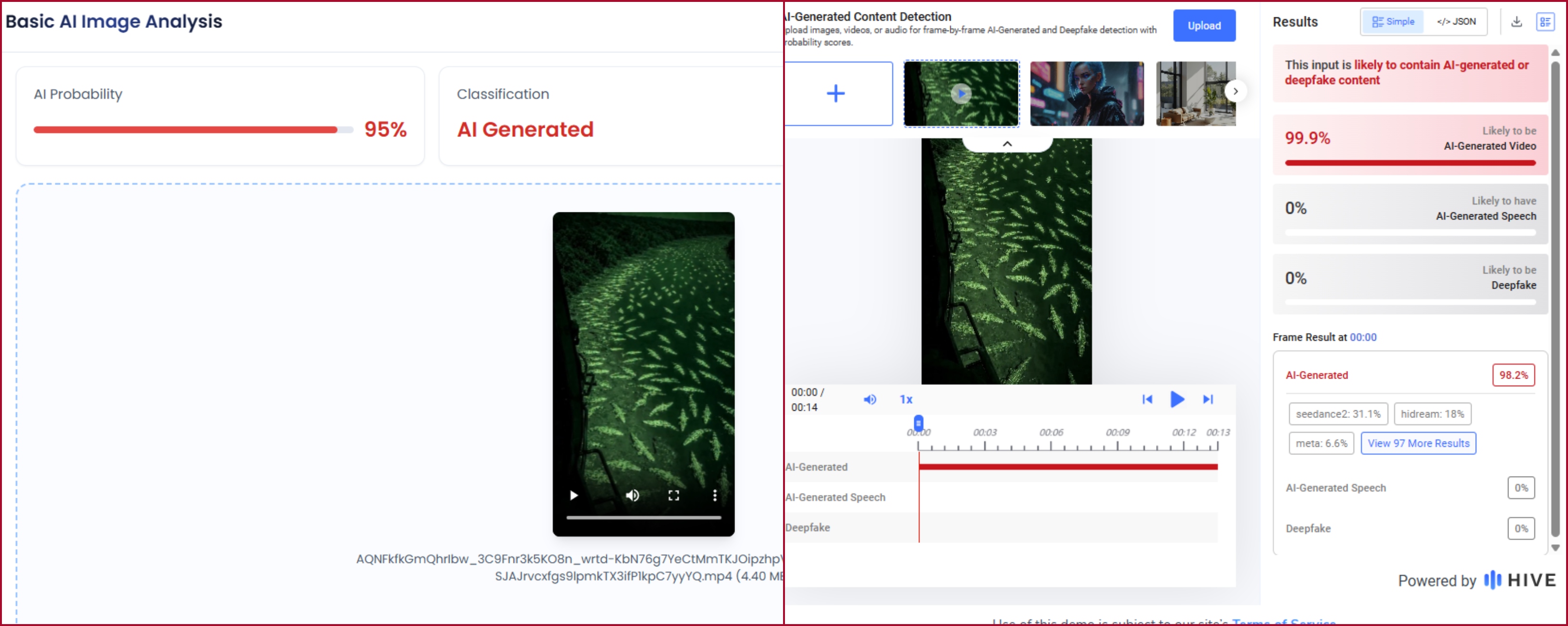This screenshot has width=1568, height=626.
Task: Download the results with the download icon
Action: click(1516, 21)
